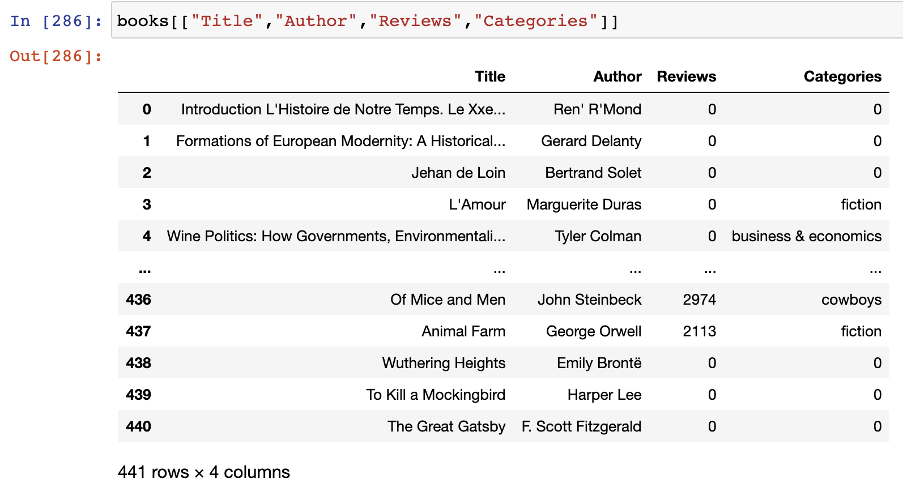This screenshot has width=904, height=488.
Task: Select row index 438 cell
Action: pyautogui.click(x=138, y=363)
